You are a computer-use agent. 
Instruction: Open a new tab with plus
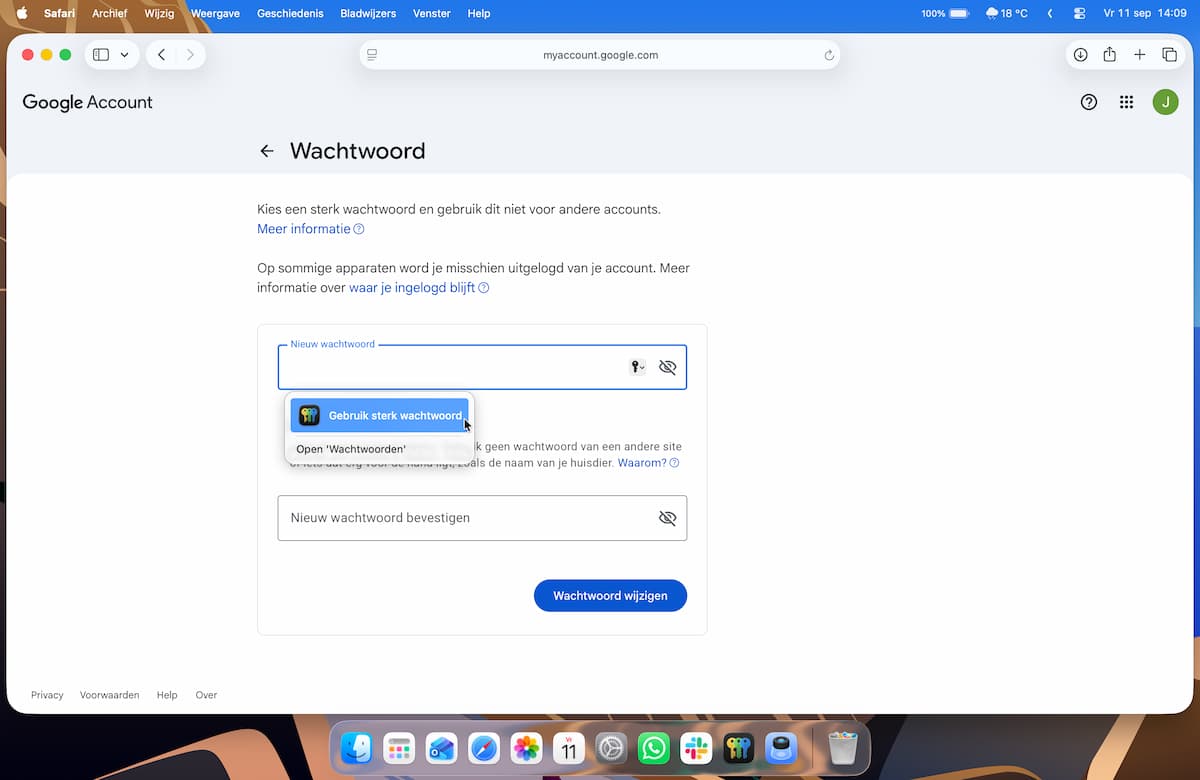[x=1140, y=55]
